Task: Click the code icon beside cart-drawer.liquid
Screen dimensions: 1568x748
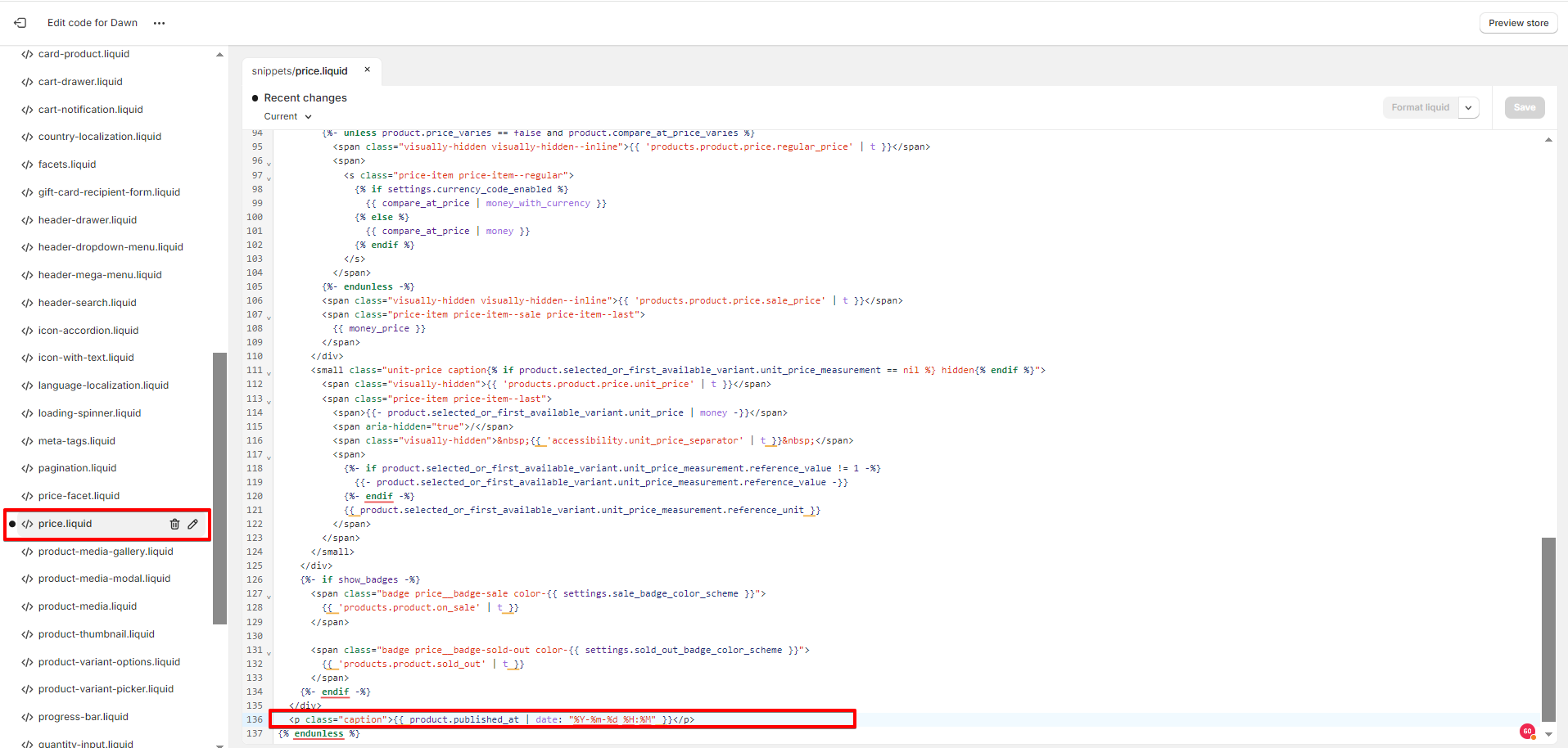Action: click(x=27, y=82)
